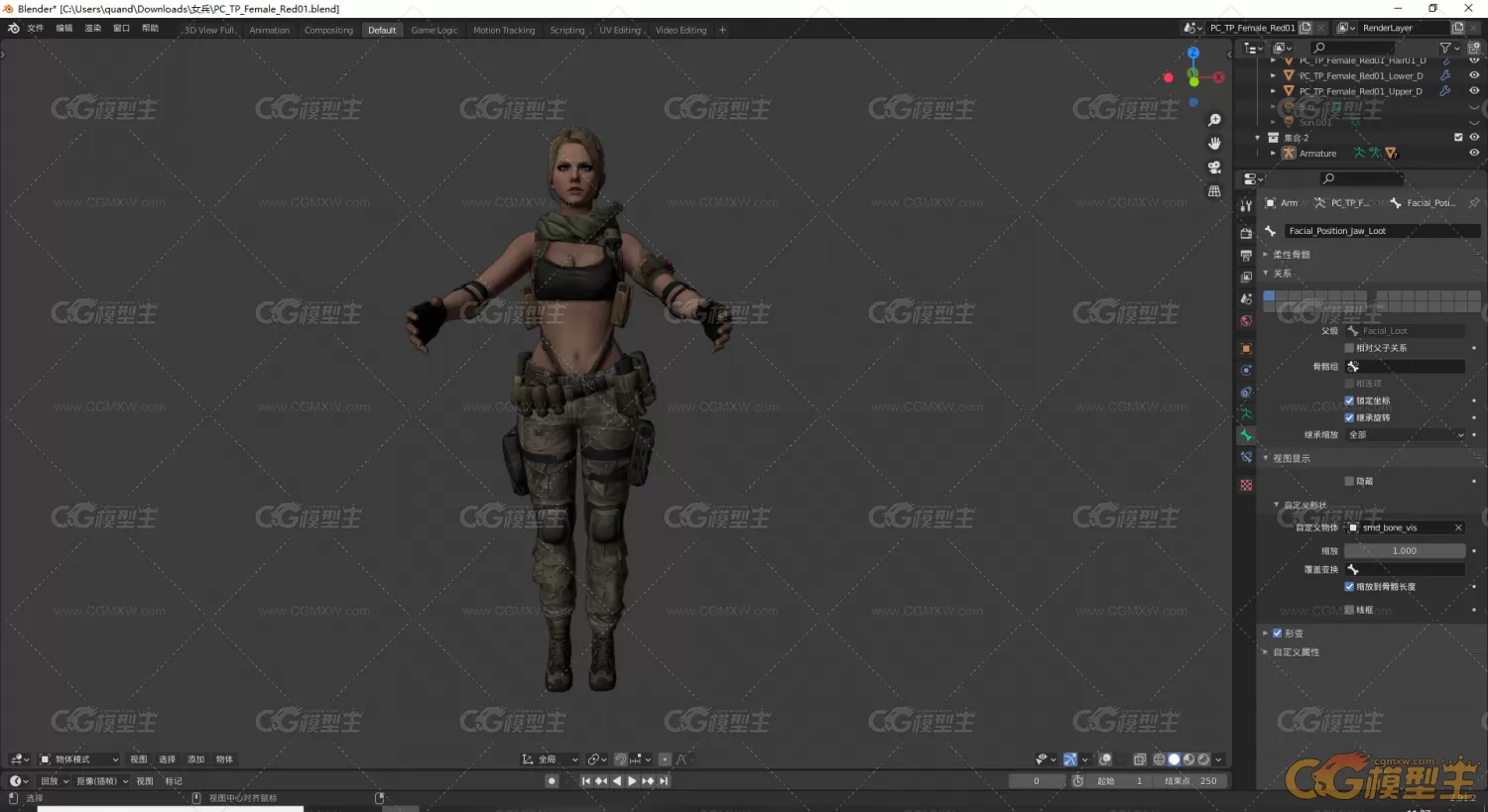
Task: Toggle X-ray mode icon in viewport header
Action: (1140, 759)
